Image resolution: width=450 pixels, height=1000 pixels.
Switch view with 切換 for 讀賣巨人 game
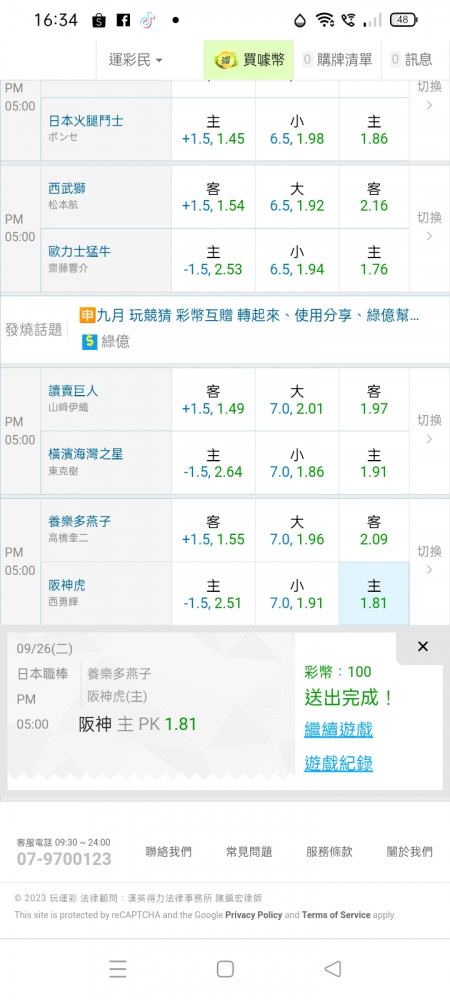[429, 429]
